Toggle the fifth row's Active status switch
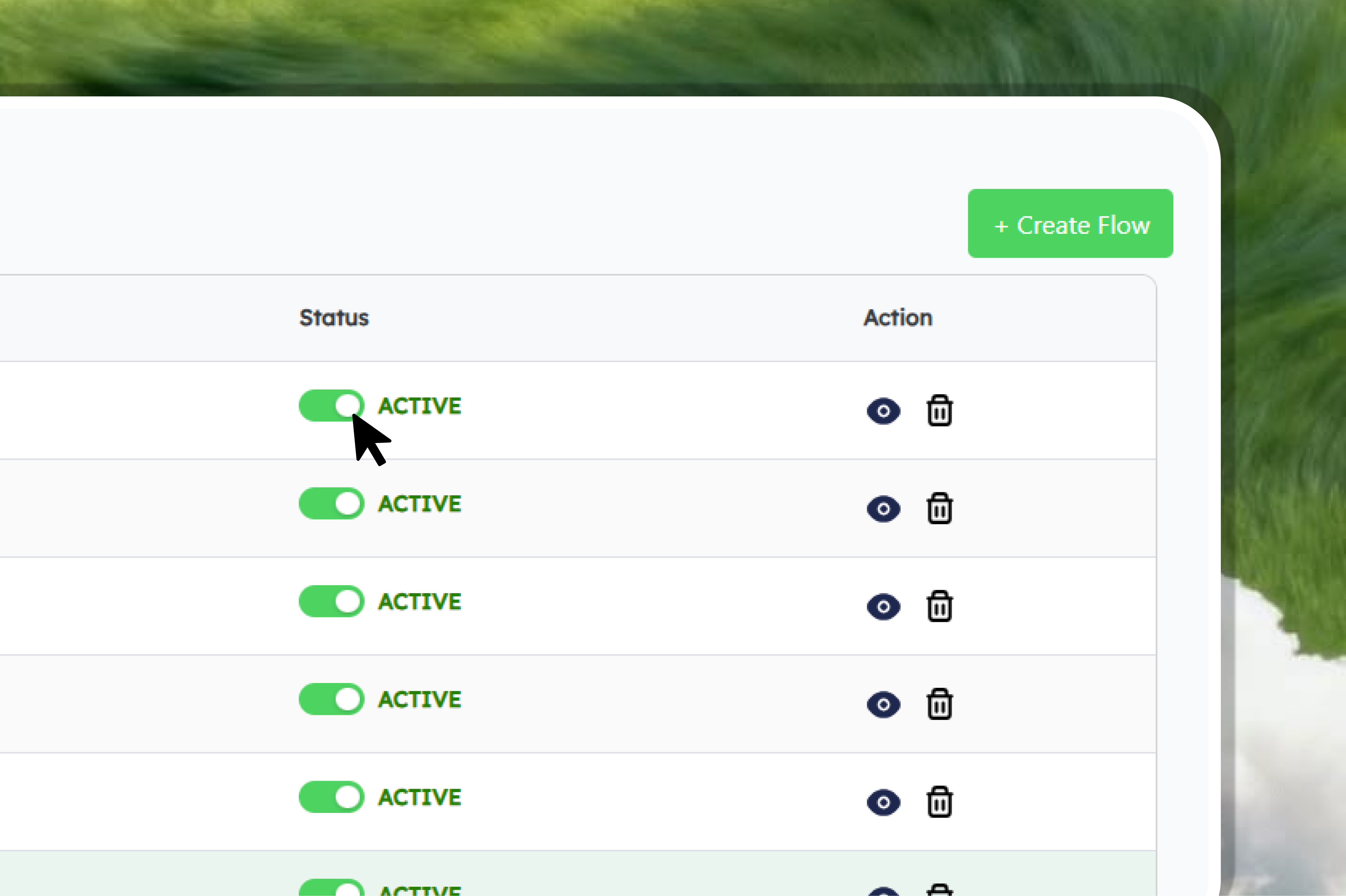 [x=331, y=797]
